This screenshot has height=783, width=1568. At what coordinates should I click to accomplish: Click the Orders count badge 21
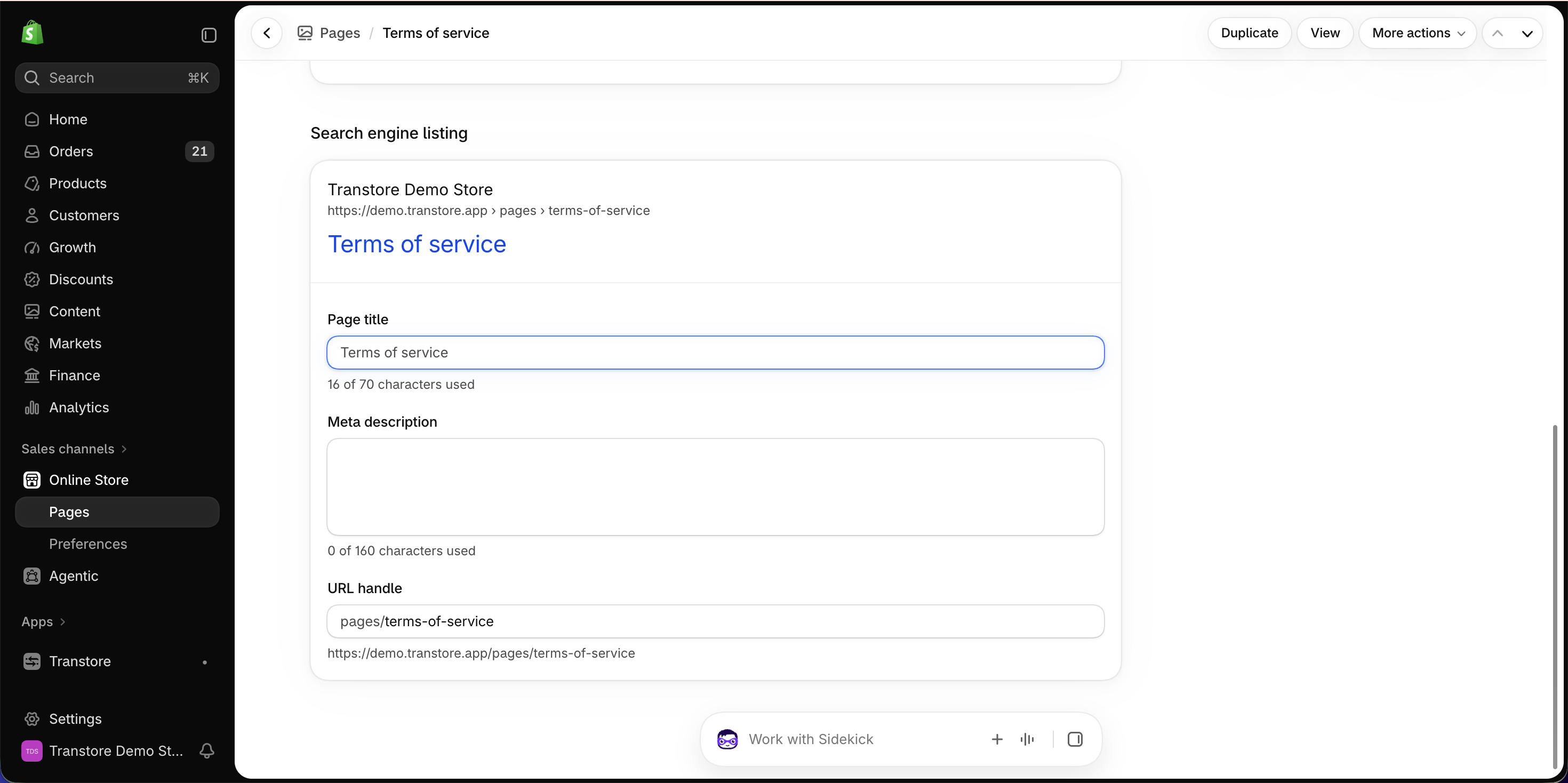(199, 151)
